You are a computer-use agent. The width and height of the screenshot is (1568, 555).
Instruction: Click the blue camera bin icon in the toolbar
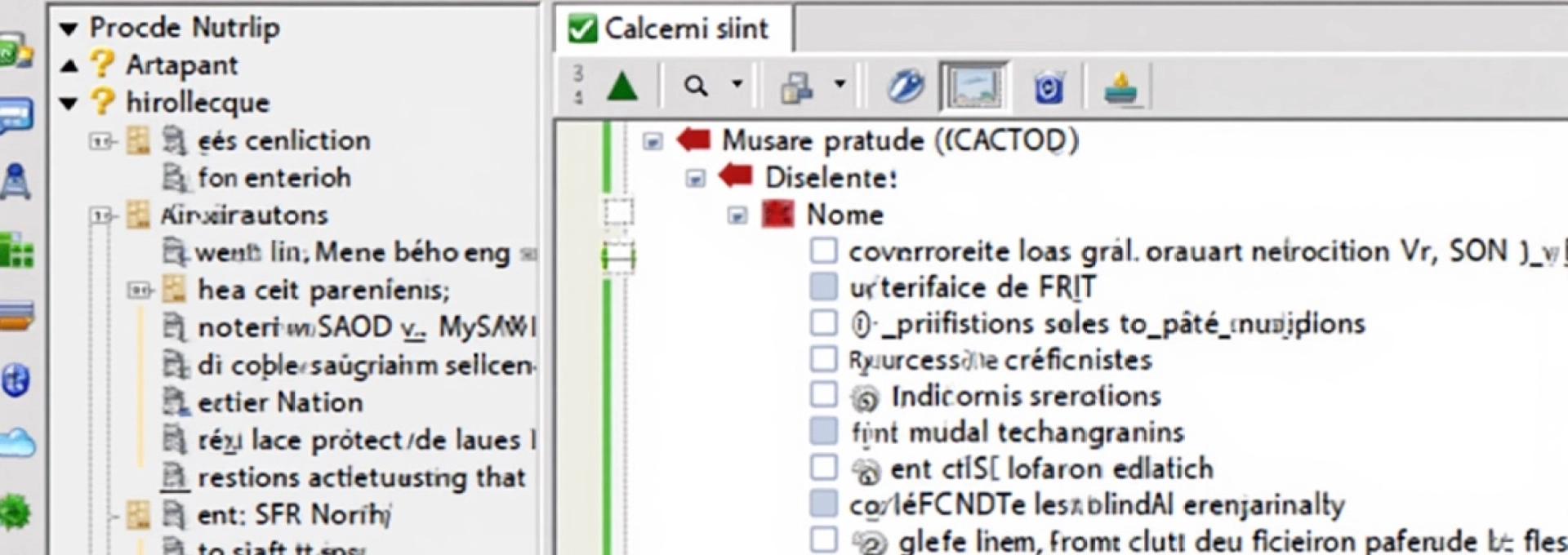click(1049, 87)
